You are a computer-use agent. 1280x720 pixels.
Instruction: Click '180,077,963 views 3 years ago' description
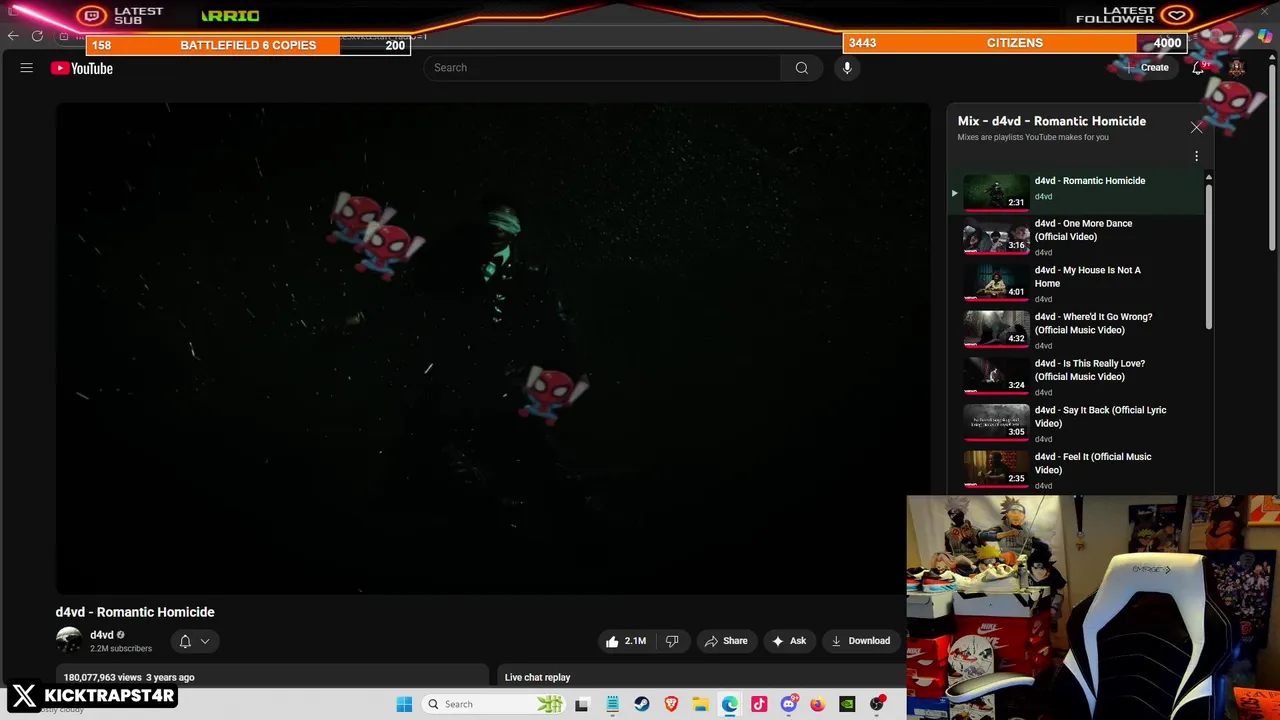point(129,677)
